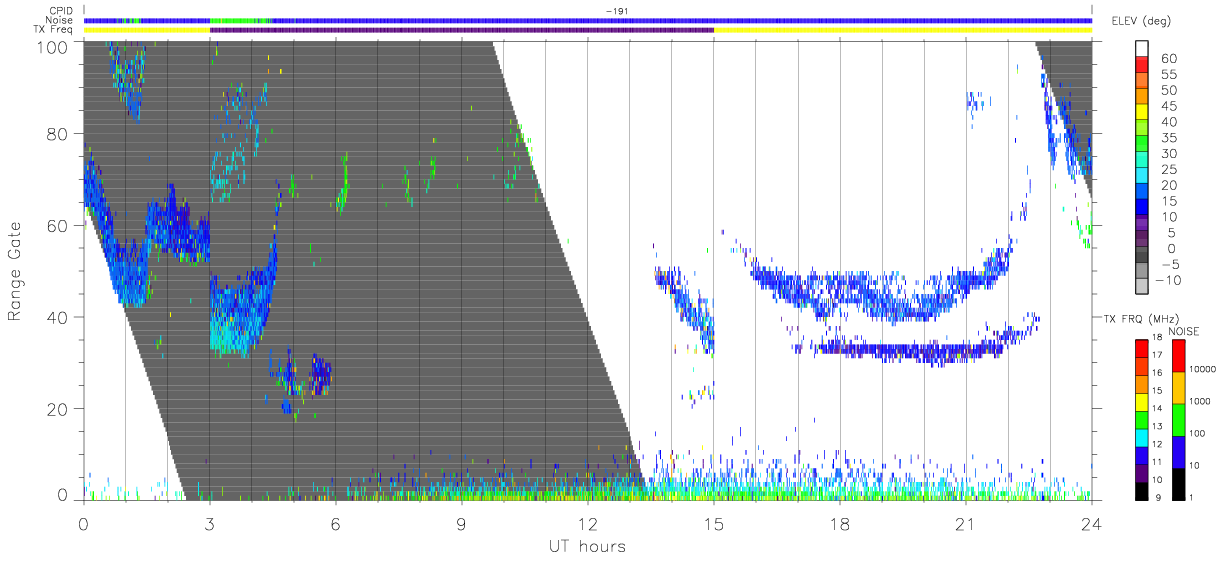Click the 3 tick label on the UT hours axis
The width and height of the screenshot is (1228, 567).
(209, 523)
